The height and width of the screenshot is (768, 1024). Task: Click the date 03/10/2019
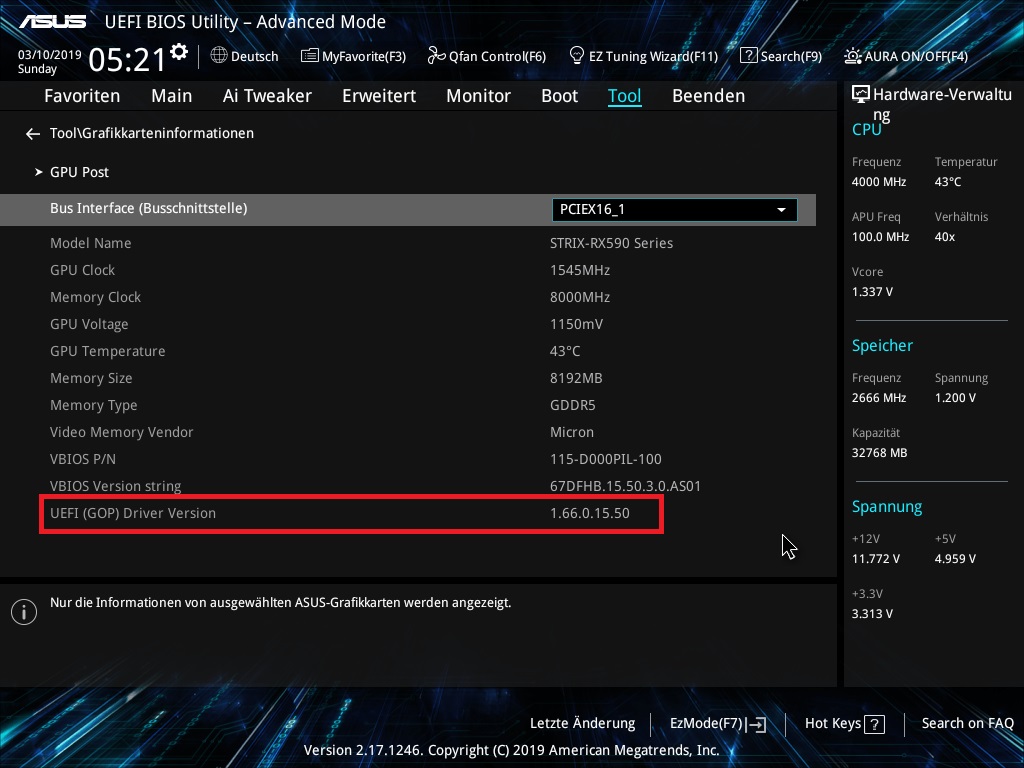pos(50,55)
